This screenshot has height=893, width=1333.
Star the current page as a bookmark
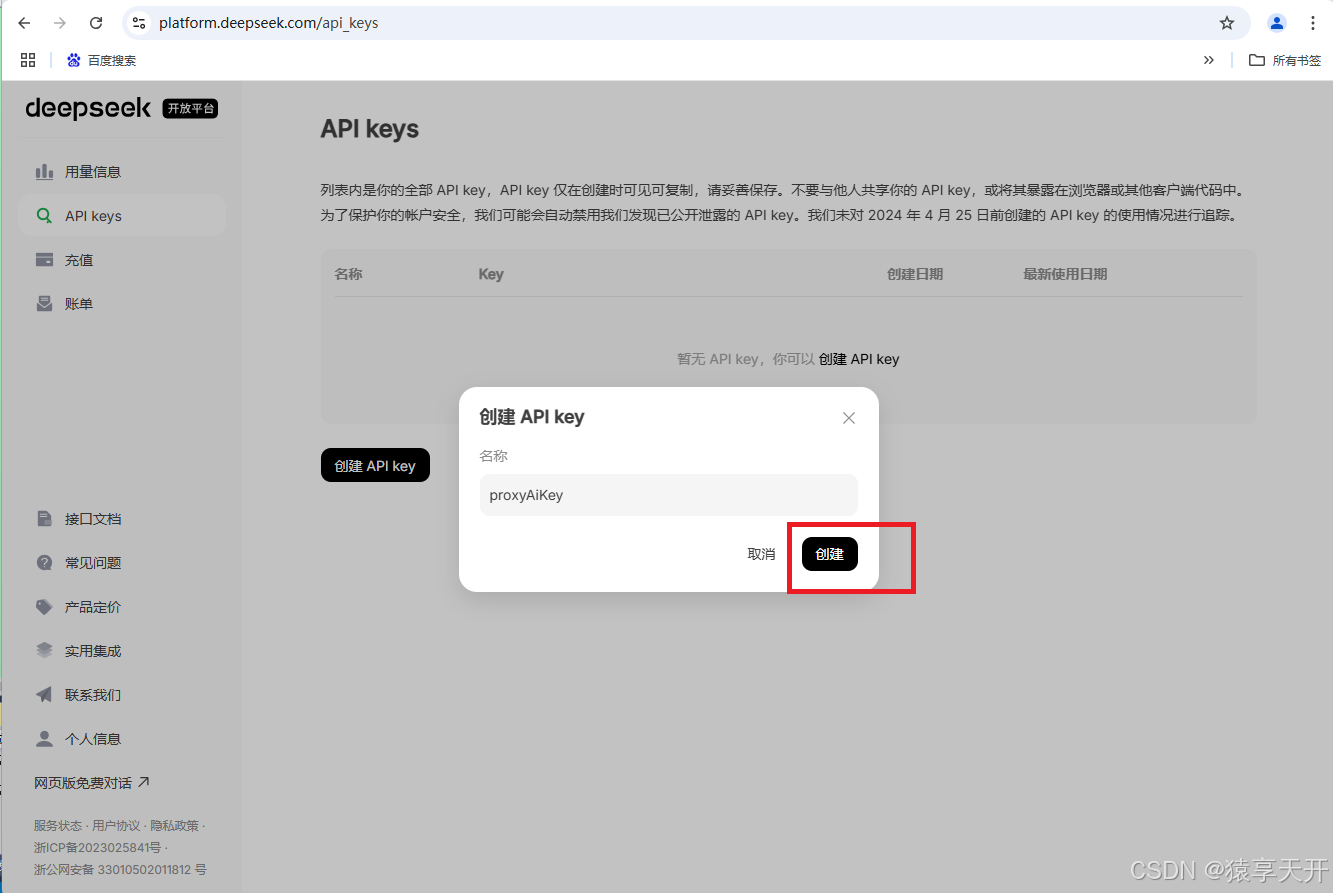click(x=1227, y=22)
